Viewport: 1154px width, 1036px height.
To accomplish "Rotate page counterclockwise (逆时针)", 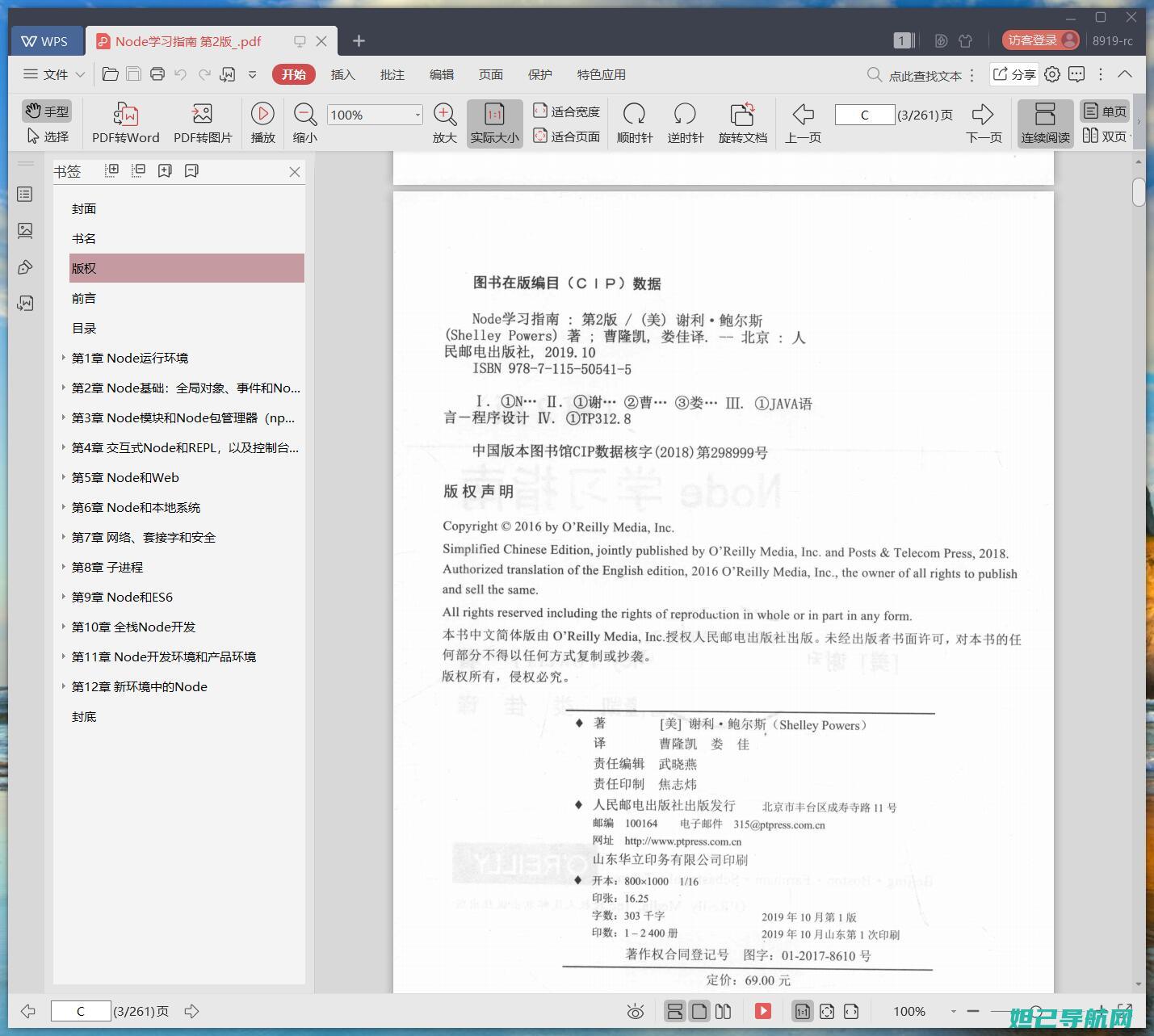I will (686, 124).
